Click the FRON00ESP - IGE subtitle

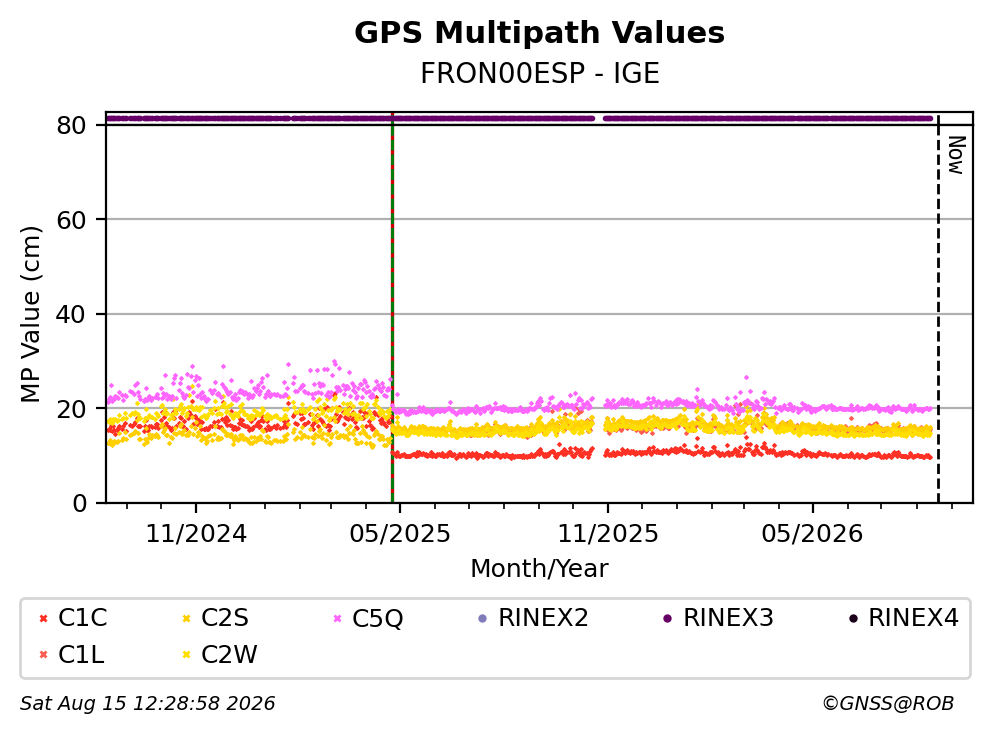(540, 73)
